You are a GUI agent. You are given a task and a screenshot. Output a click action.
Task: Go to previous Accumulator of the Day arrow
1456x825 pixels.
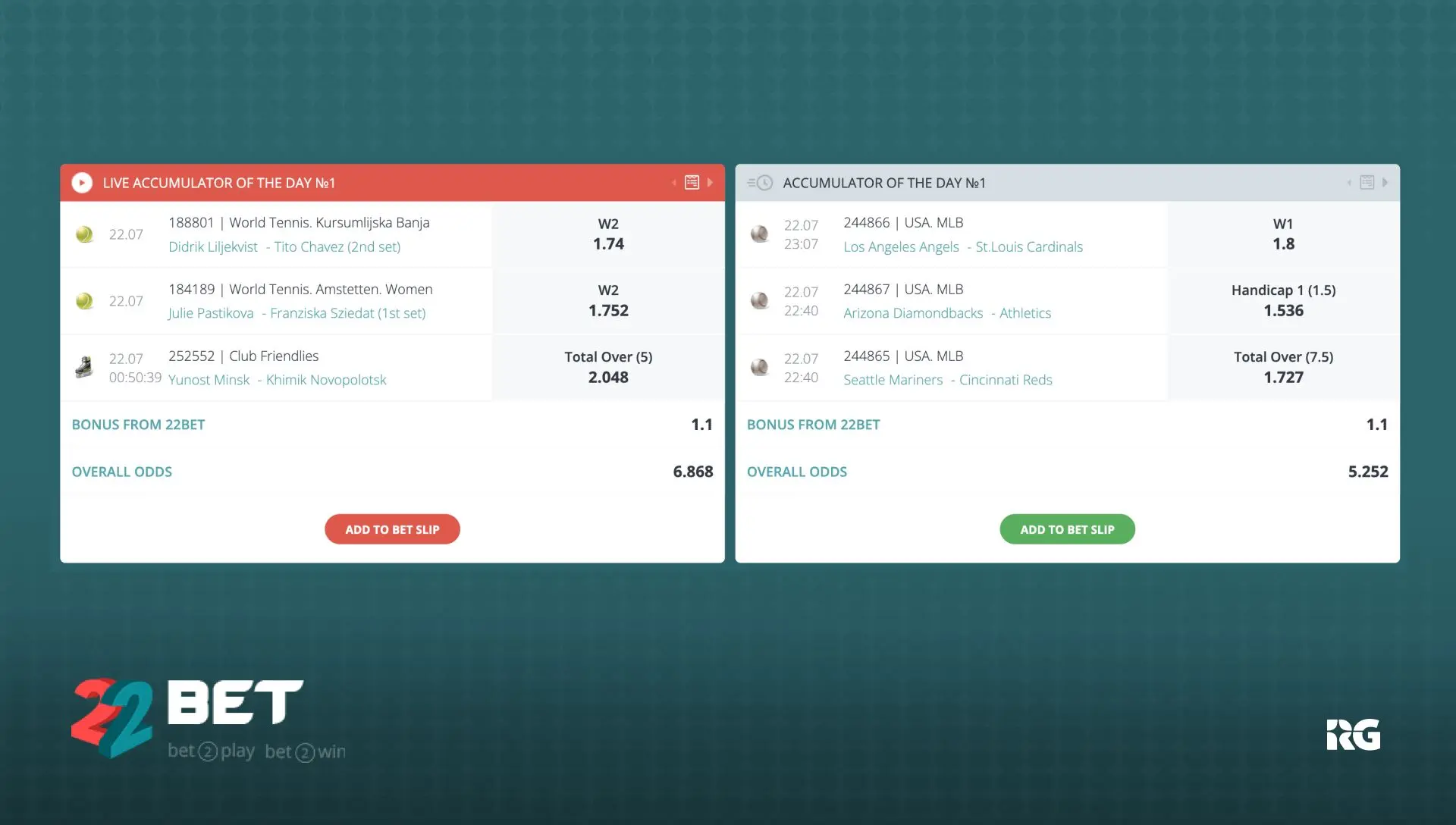pos(1349,183)
